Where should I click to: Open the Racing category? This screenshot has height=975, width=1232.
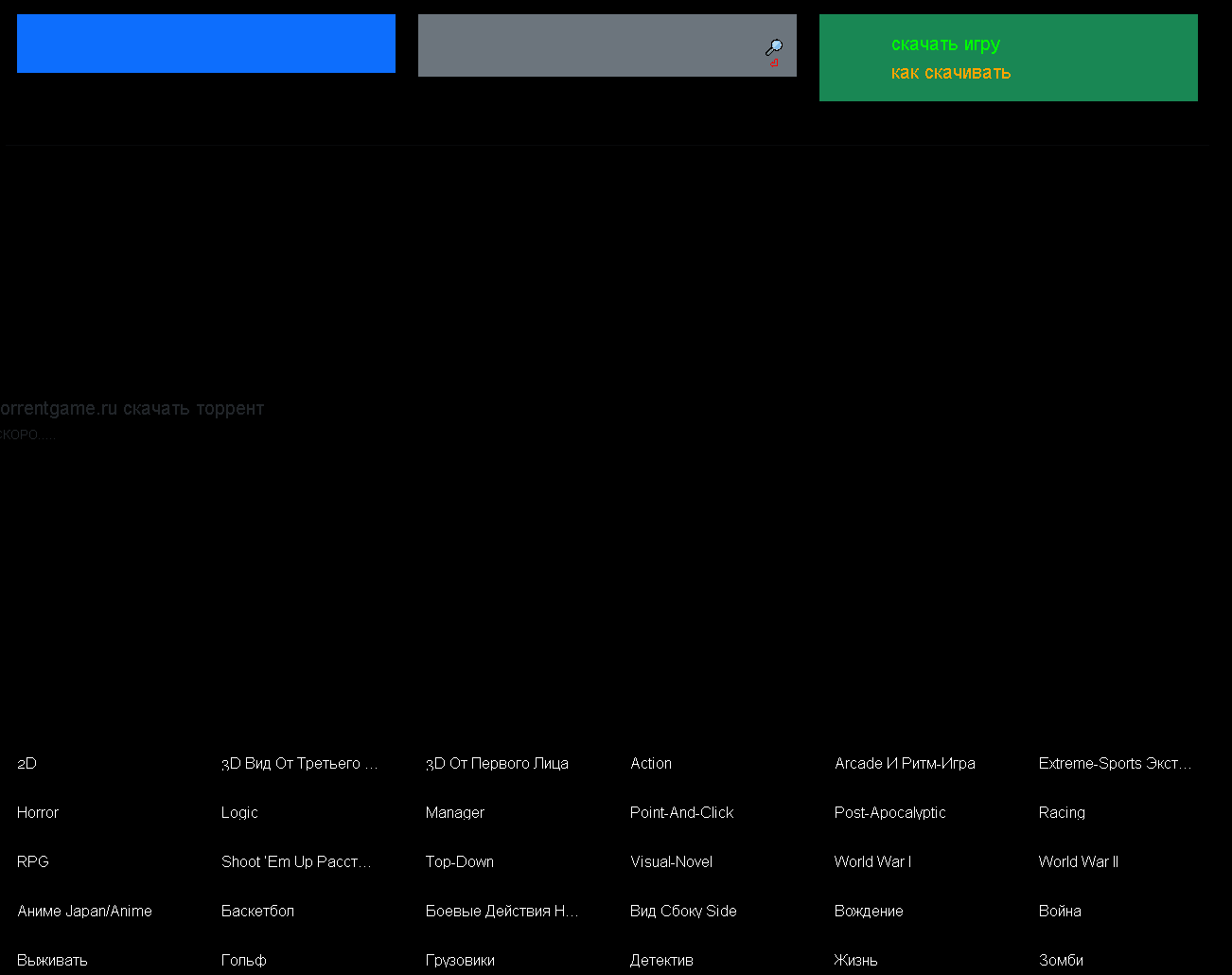pyautogui.click(x=1062, y=813)
